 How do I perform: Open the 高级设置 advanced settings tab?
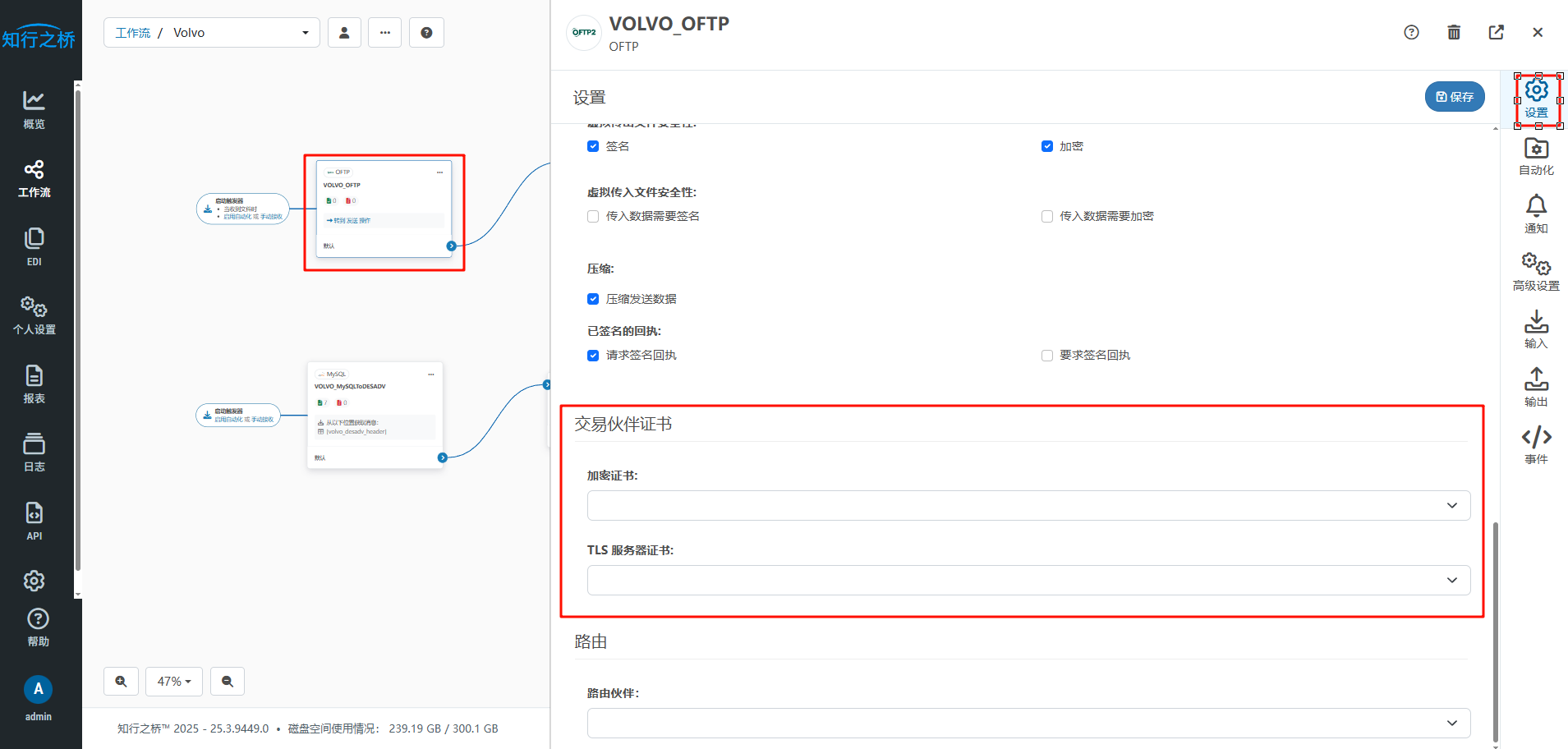1535,272
